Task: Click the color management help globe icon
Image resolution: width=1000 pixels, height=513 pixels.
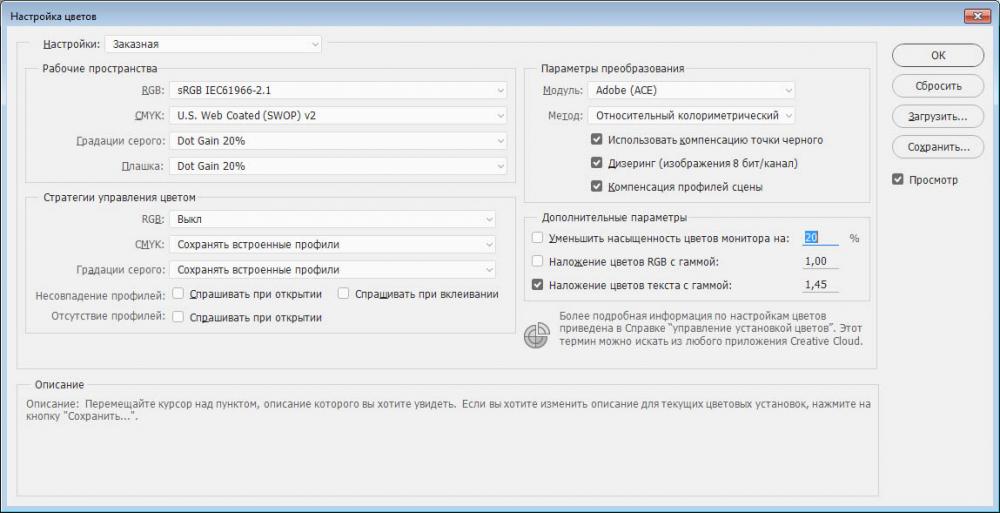Action: 536,336
